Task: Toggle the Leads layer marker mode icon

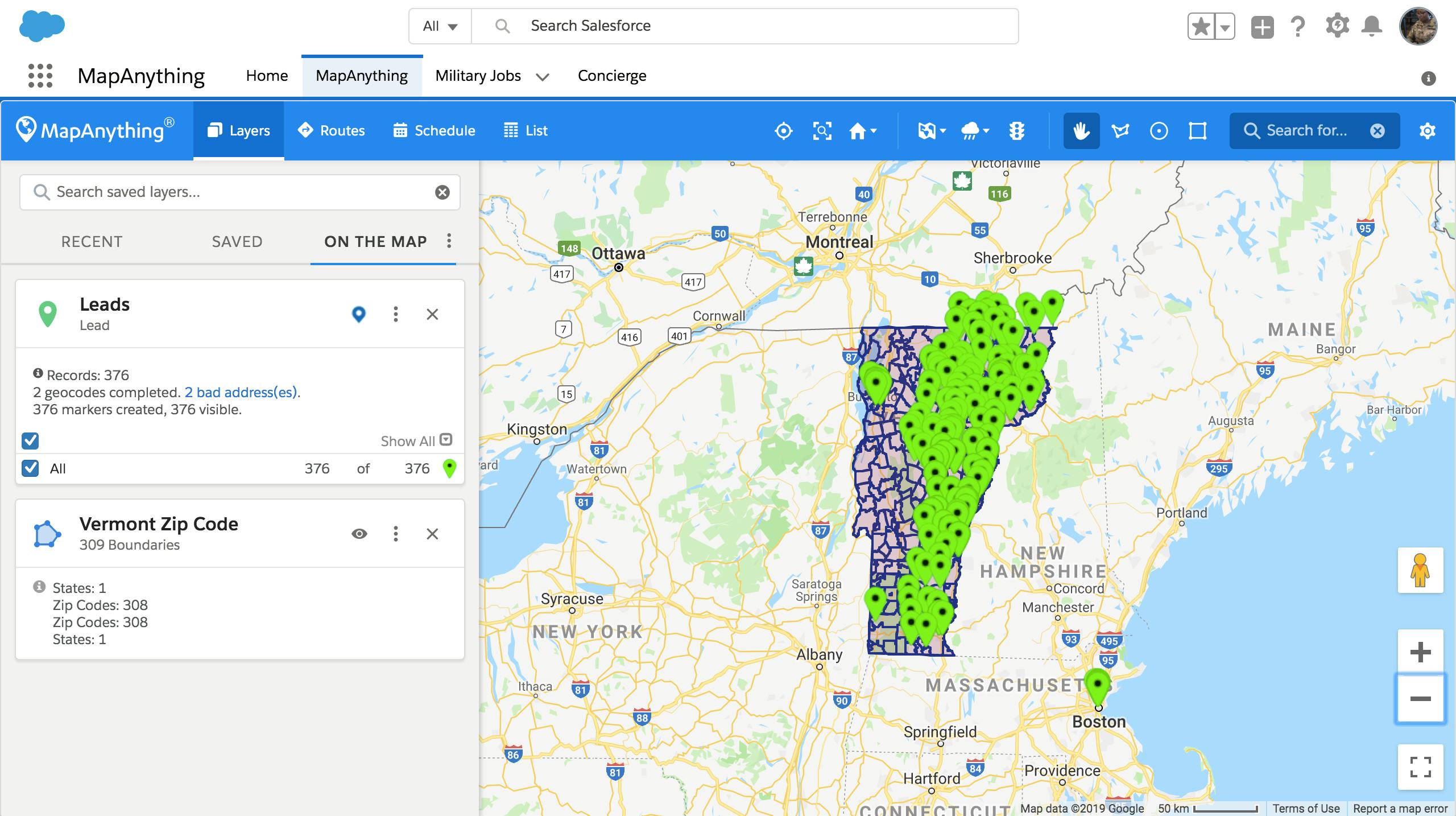Action: point(359,314)
